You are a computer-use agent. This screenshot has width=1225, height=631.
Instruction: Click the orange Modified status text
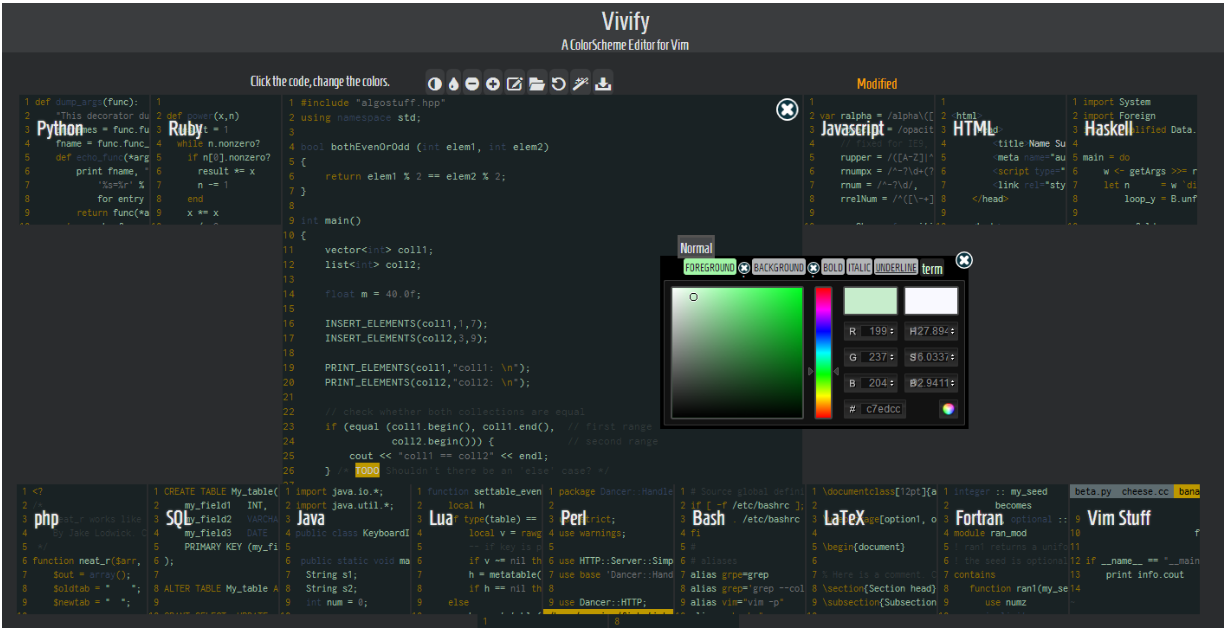tap(877, 84)
